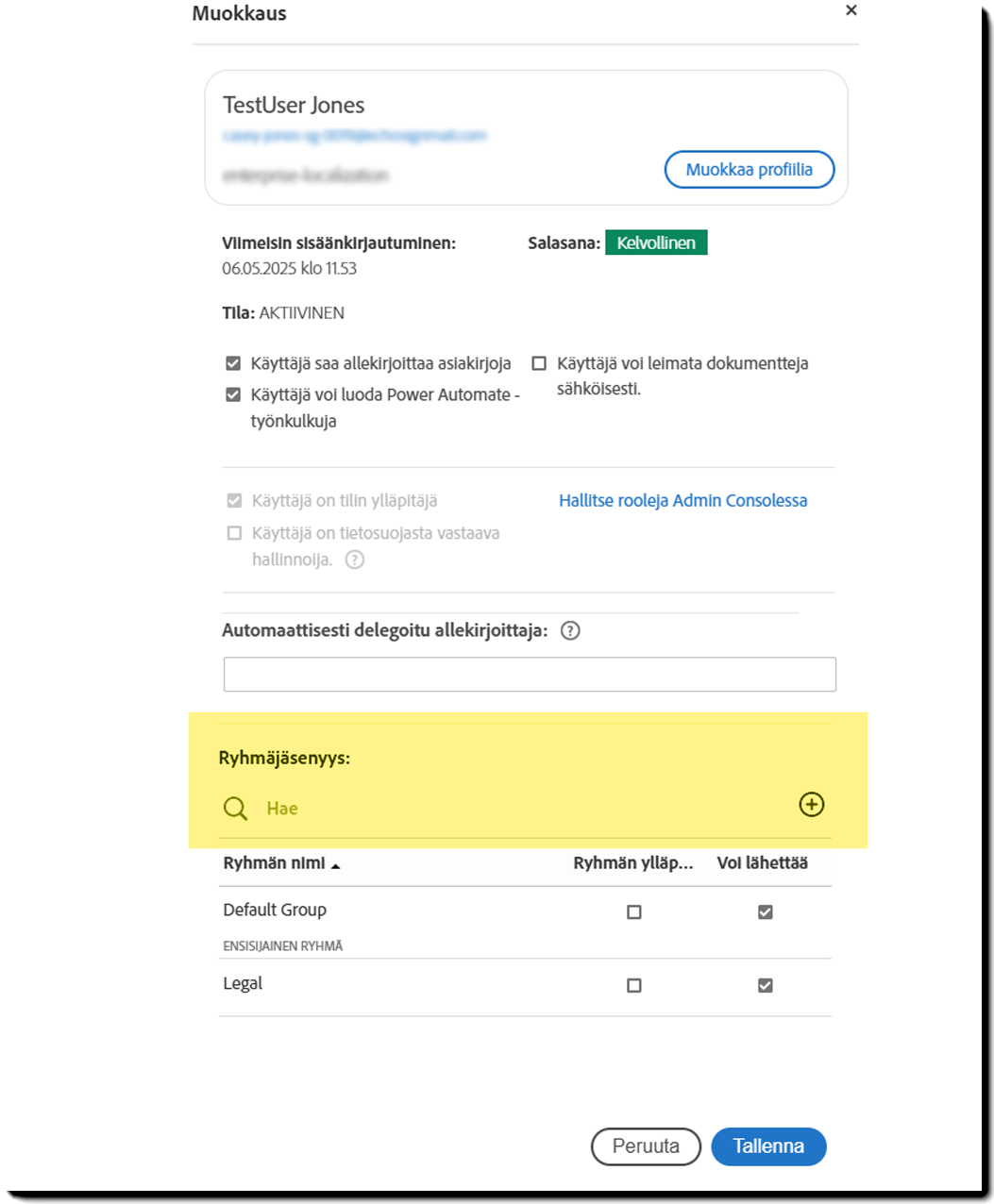Click the blurred email link under TestUser Jones
Screen dimensions: 994x1204
point(355,136)
